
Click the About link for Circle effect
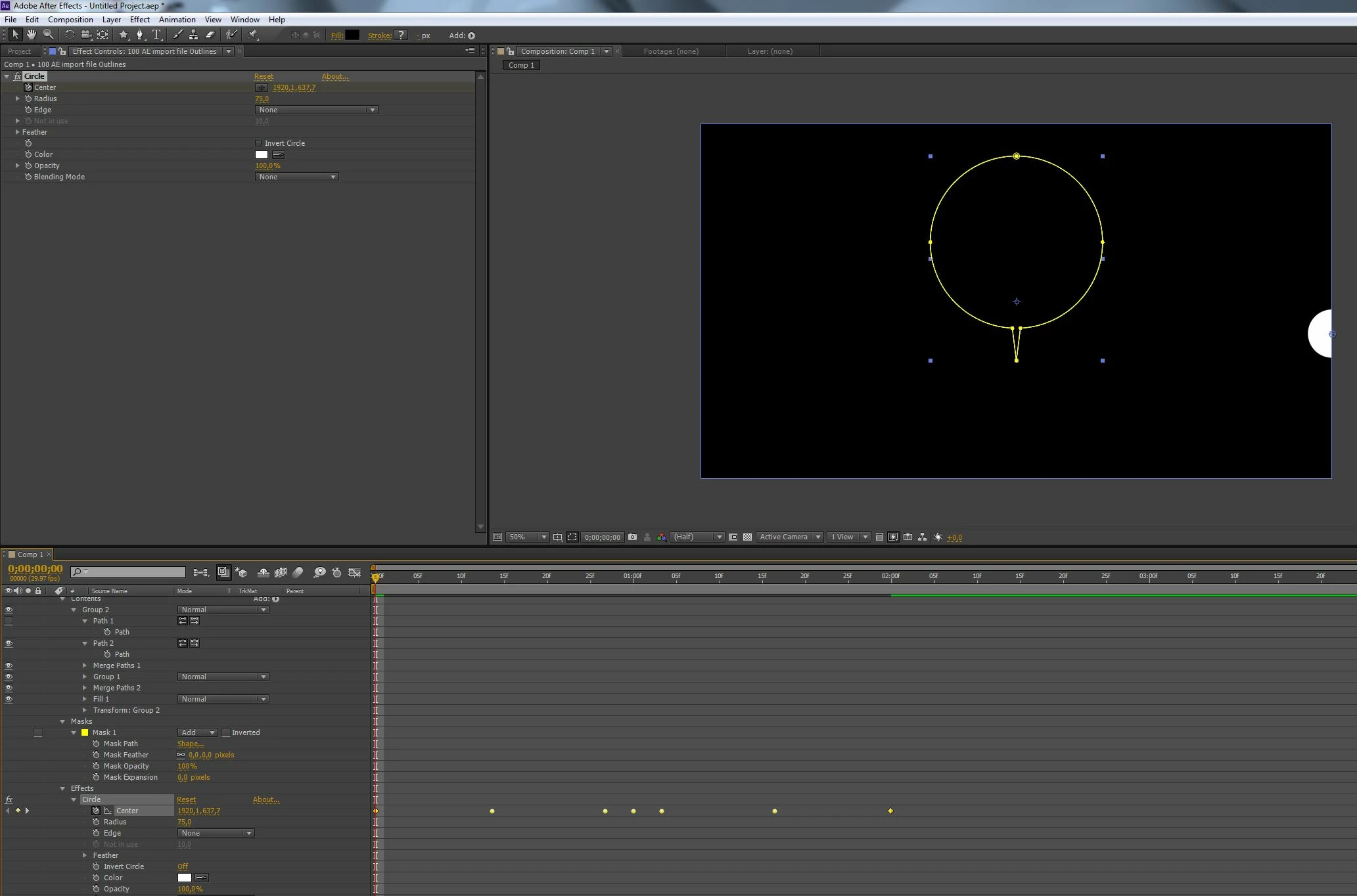[x=334, y=76]
